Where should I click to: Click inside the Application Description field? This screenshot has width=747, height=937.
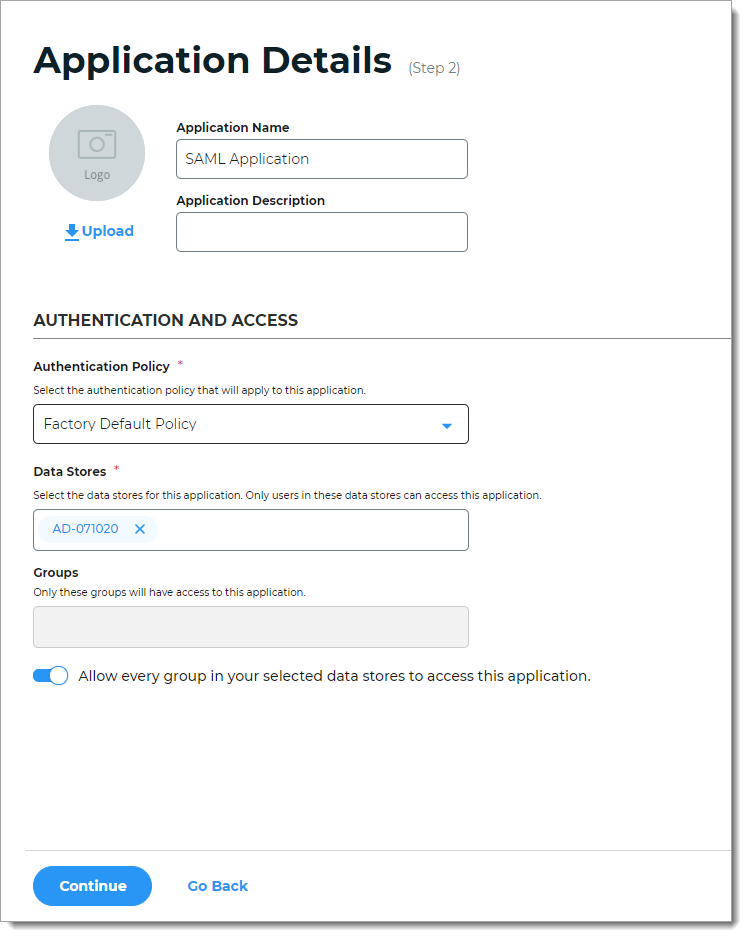[x=321, y=232]
